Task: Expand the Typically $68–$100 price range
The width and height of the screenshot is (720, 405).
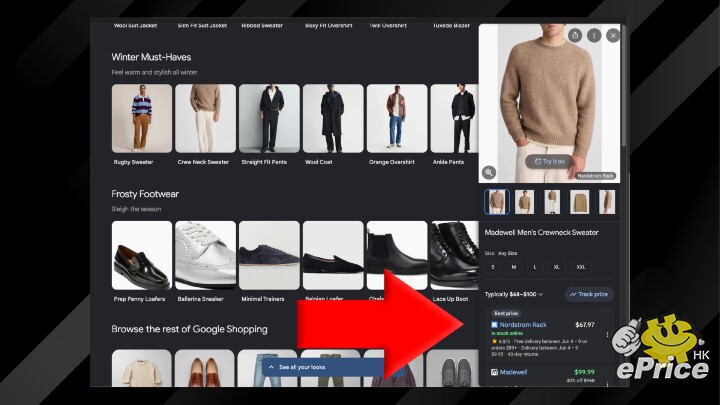Action: click(x=514, y=294)
